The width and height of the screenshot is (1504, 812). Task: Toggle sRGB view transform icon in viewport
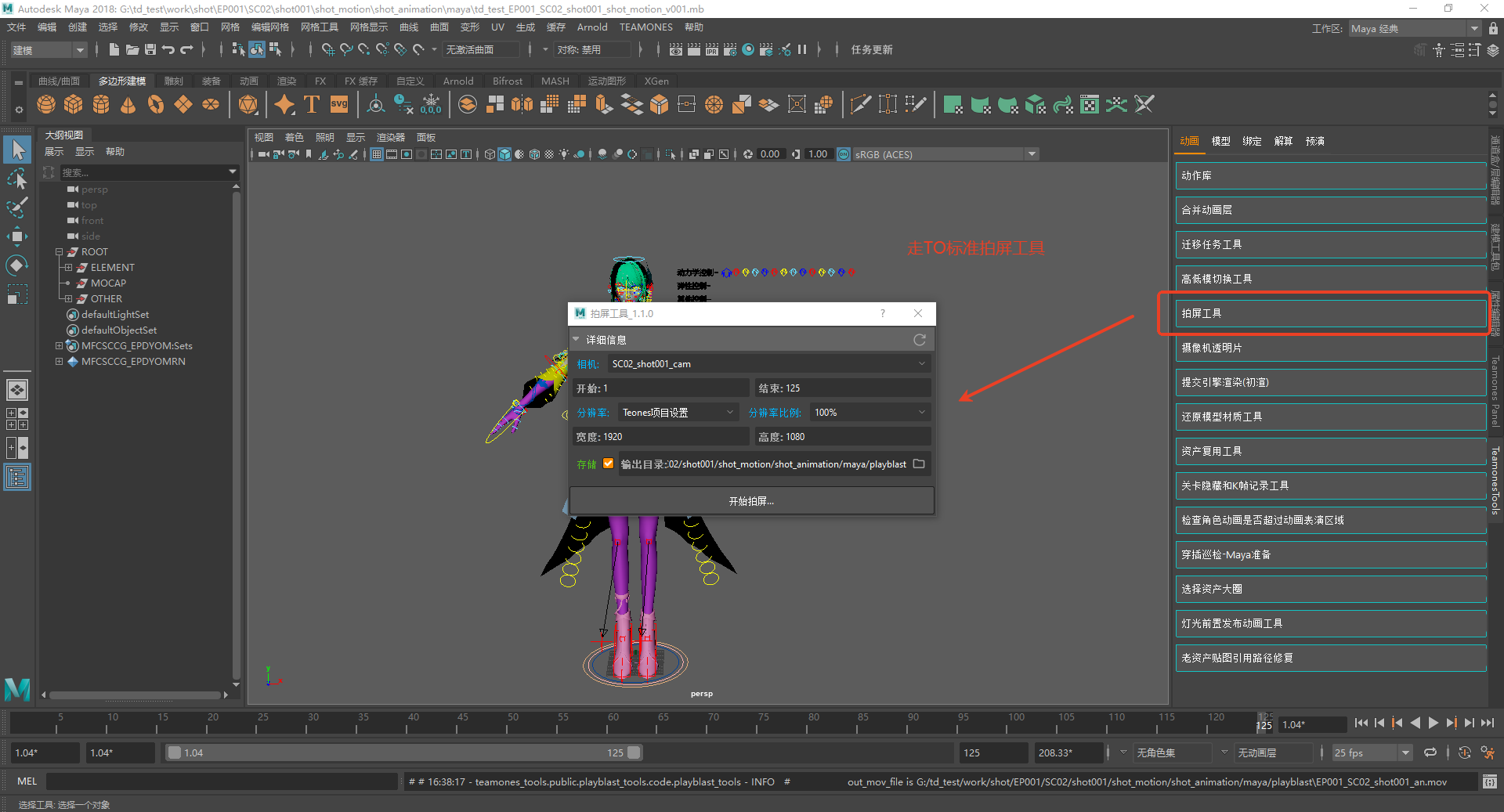844,154
